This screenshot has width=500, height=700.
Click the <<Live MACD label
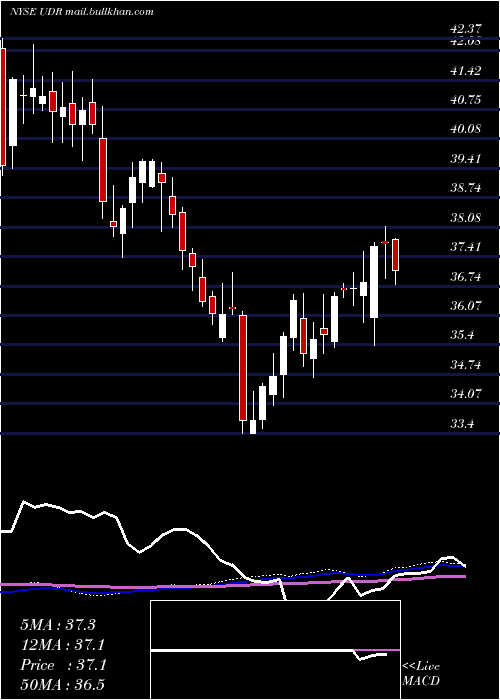pyautogui.click(x=421, y=674)
